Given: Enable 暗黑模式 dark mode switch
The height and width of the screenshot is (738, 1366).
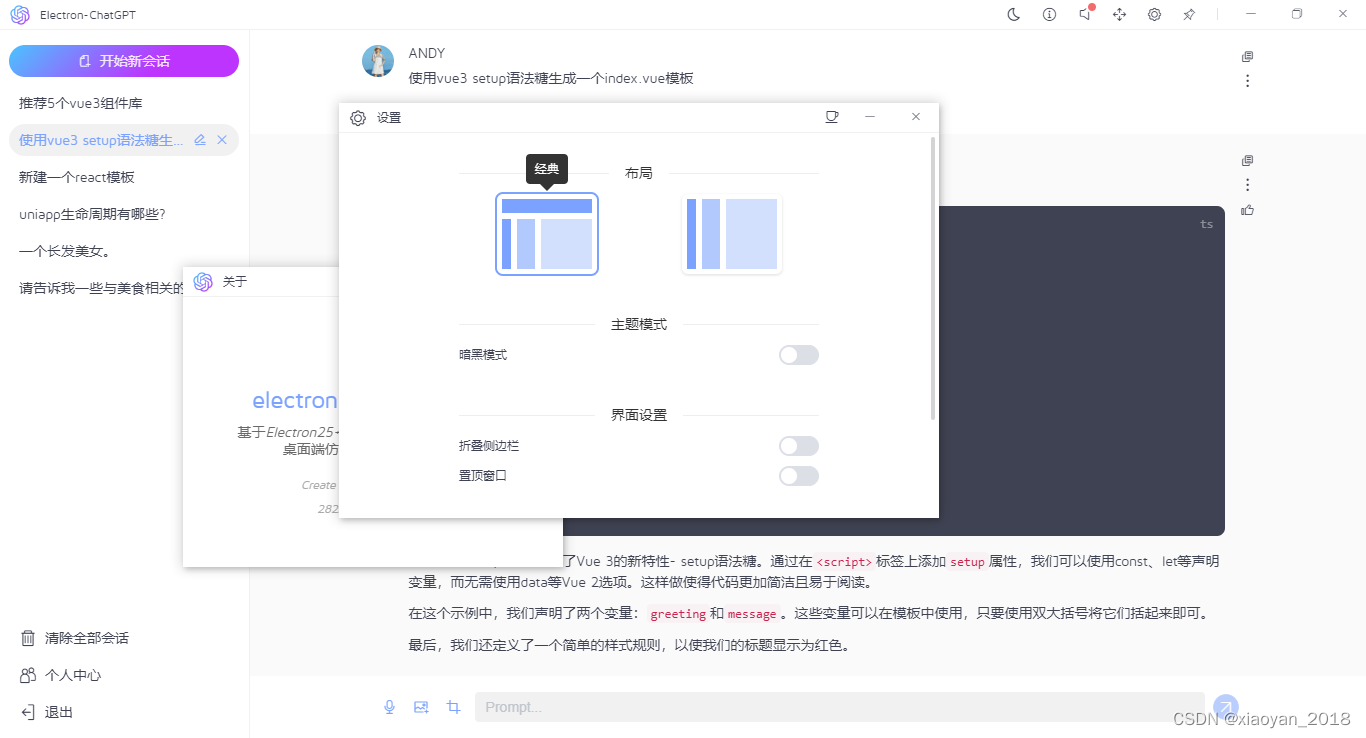Looking at the screenshot, I should tap(799, 355).
